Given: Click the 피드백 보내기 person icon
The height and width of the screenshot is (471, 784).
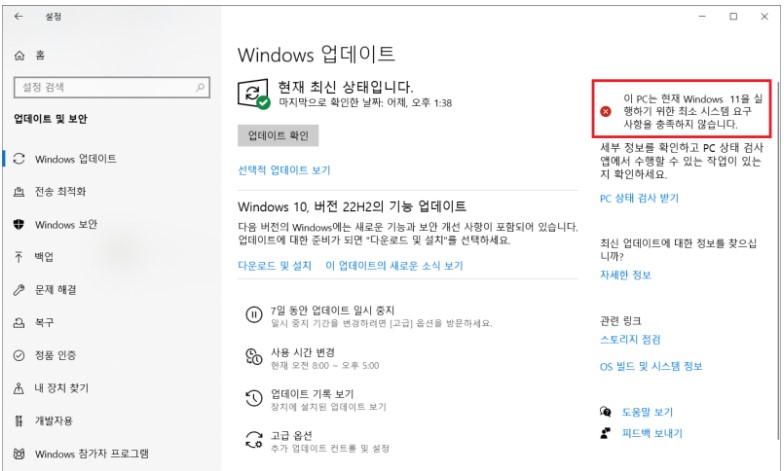Looking at the screenshot, I should (606, 433).
